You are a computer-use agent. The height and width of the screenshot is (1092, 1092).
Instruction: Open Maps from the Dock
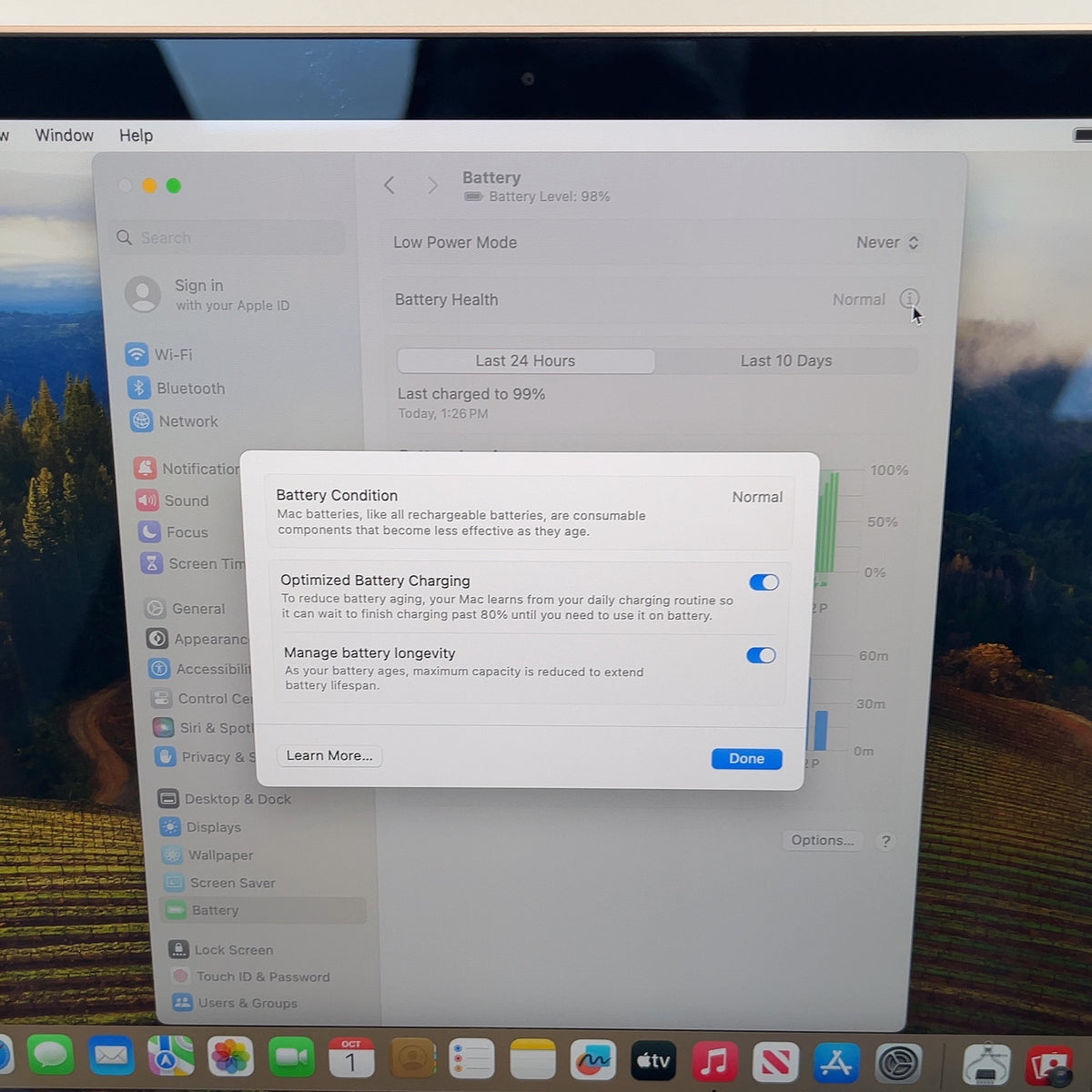click(x=171, y=1058)
